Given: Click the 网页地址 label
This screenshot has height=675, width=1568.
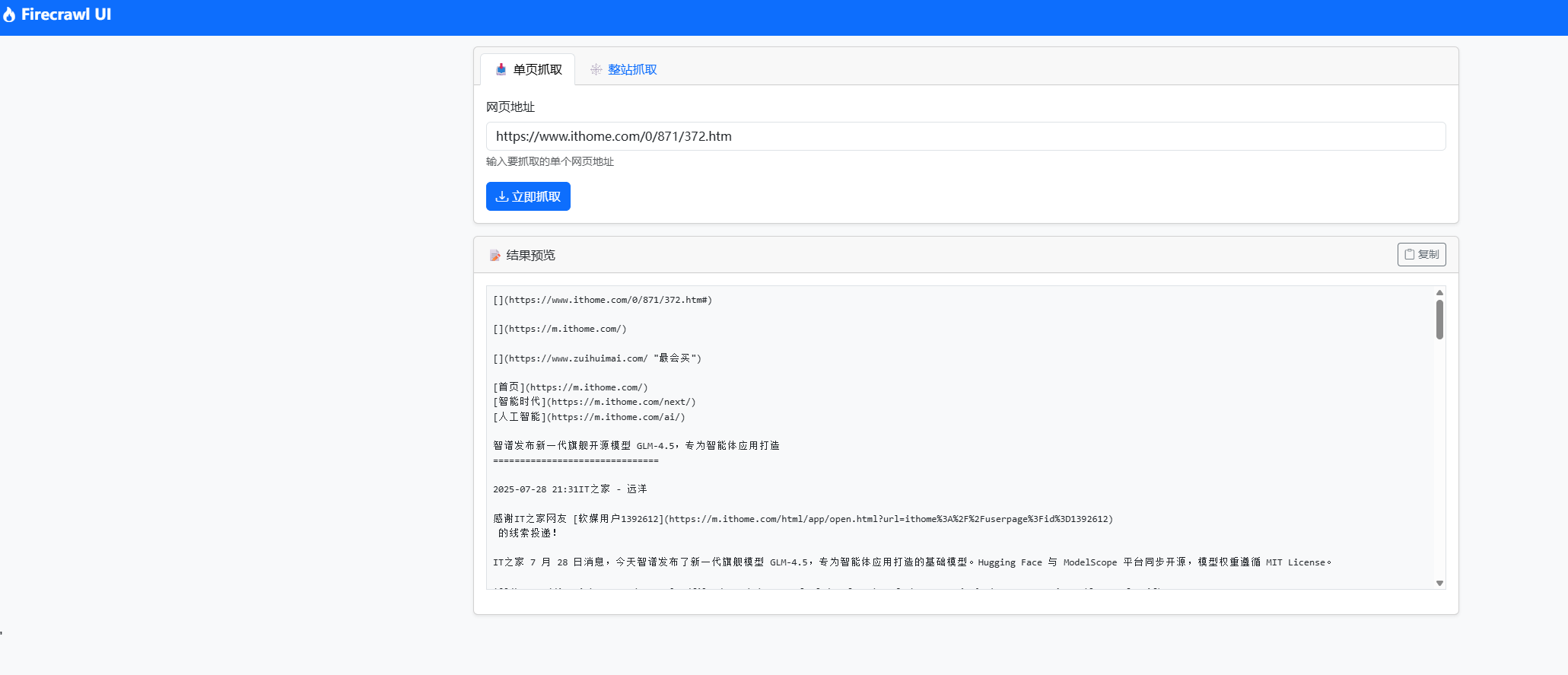Looking at the screenshot, I should (510, 107).
